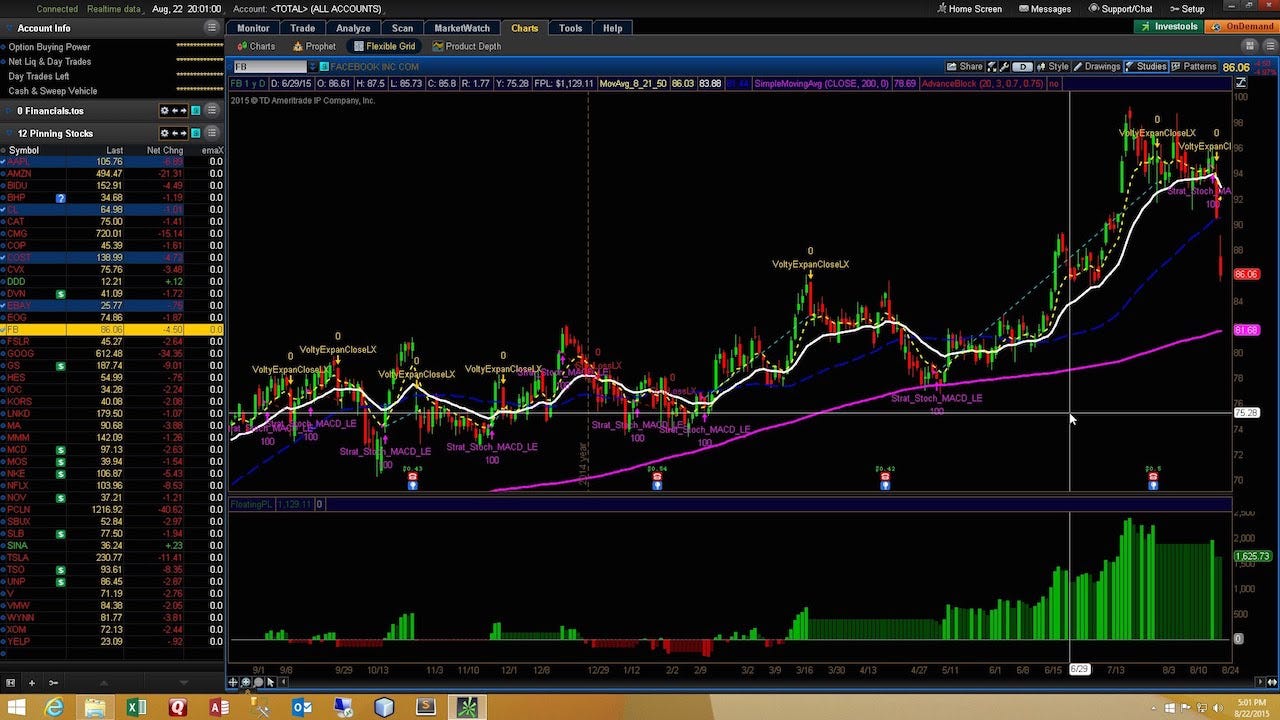Open Home Screen

pos(968,9)
